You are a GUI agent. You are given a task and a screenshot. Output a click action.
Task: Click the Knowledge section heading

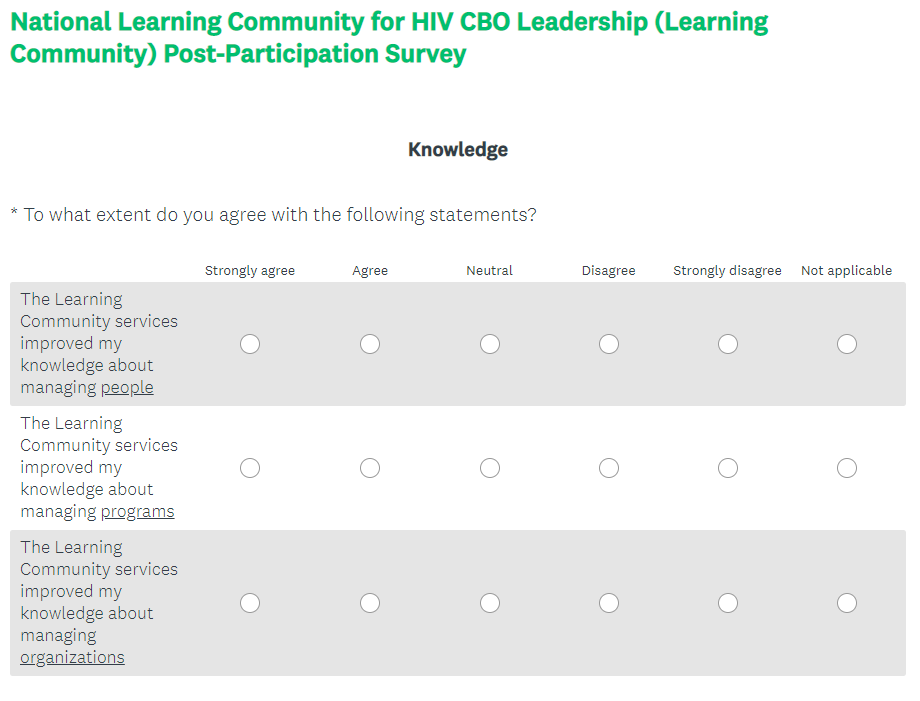pos(458,150)
